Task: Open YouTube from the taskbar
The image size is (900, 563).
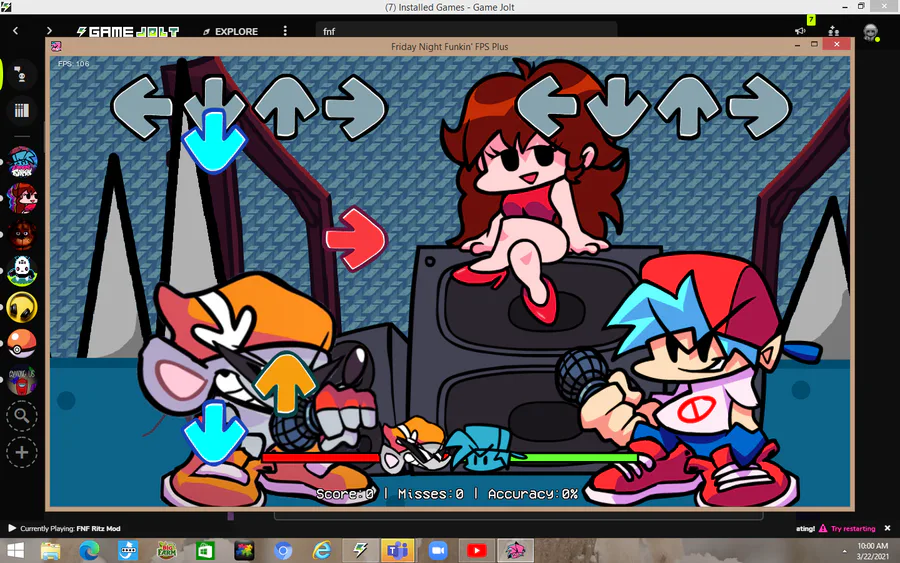Action: (x=476, y=551)
